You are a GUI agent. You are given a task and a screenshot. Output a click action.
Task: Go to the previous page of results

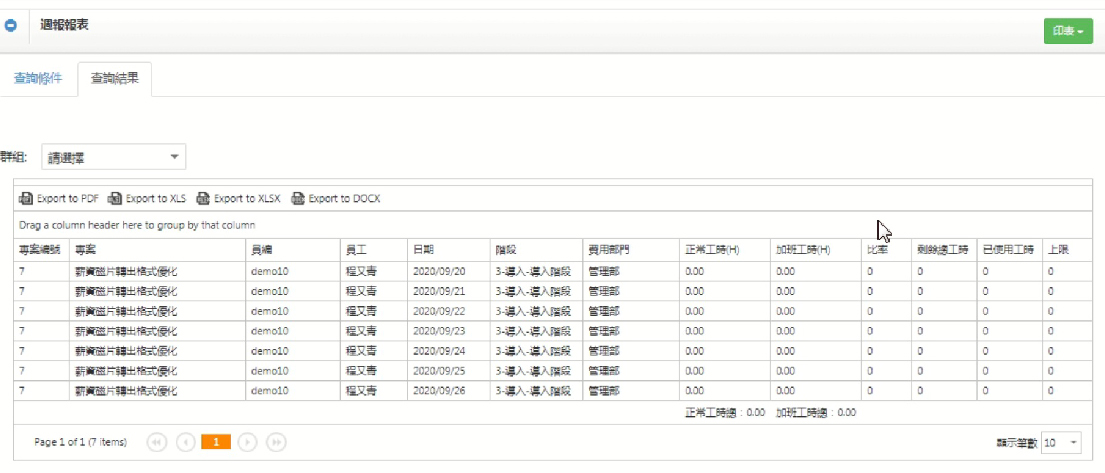tap(185, 442)
